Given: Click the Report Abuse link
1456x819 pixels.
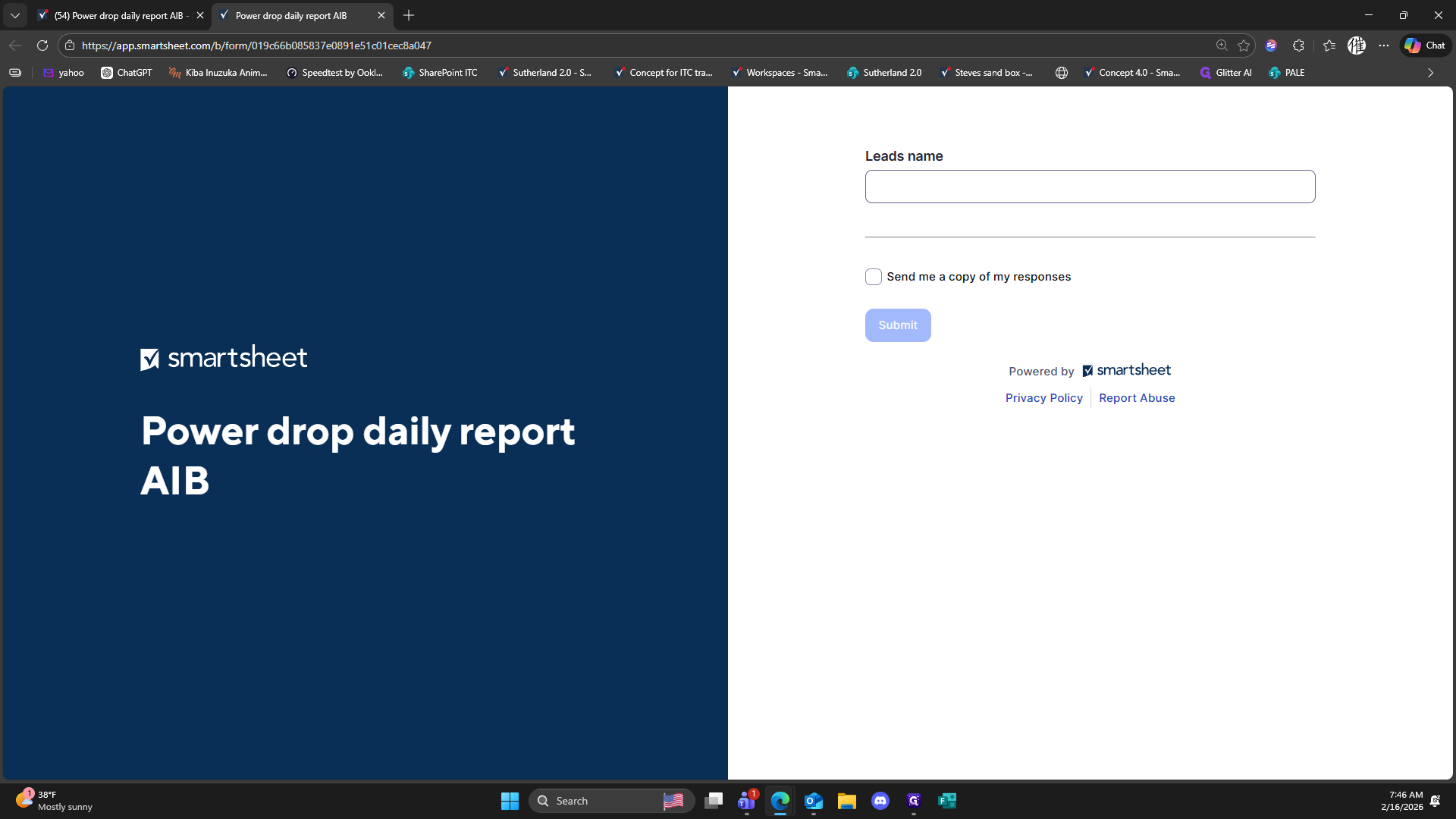Looking at the screenshot, I should tap(1137, 398).
